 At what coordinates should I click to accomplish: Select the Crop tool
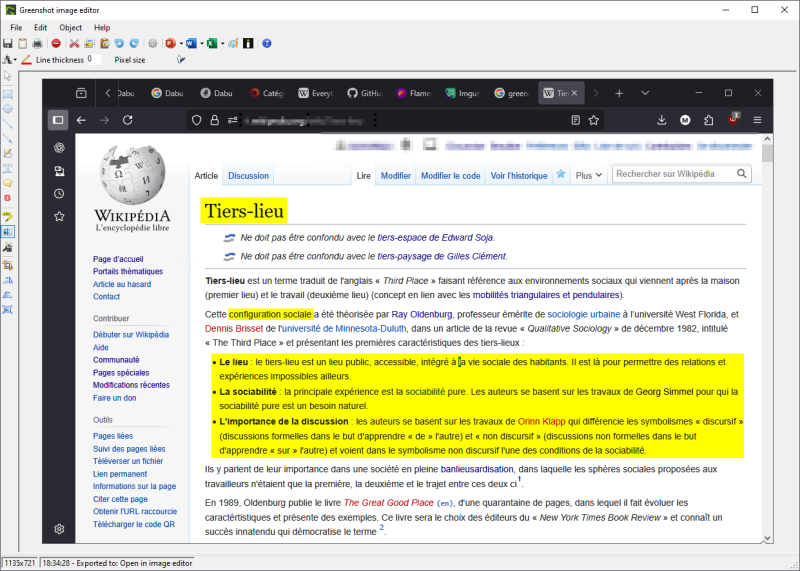(x=8, y=265)
